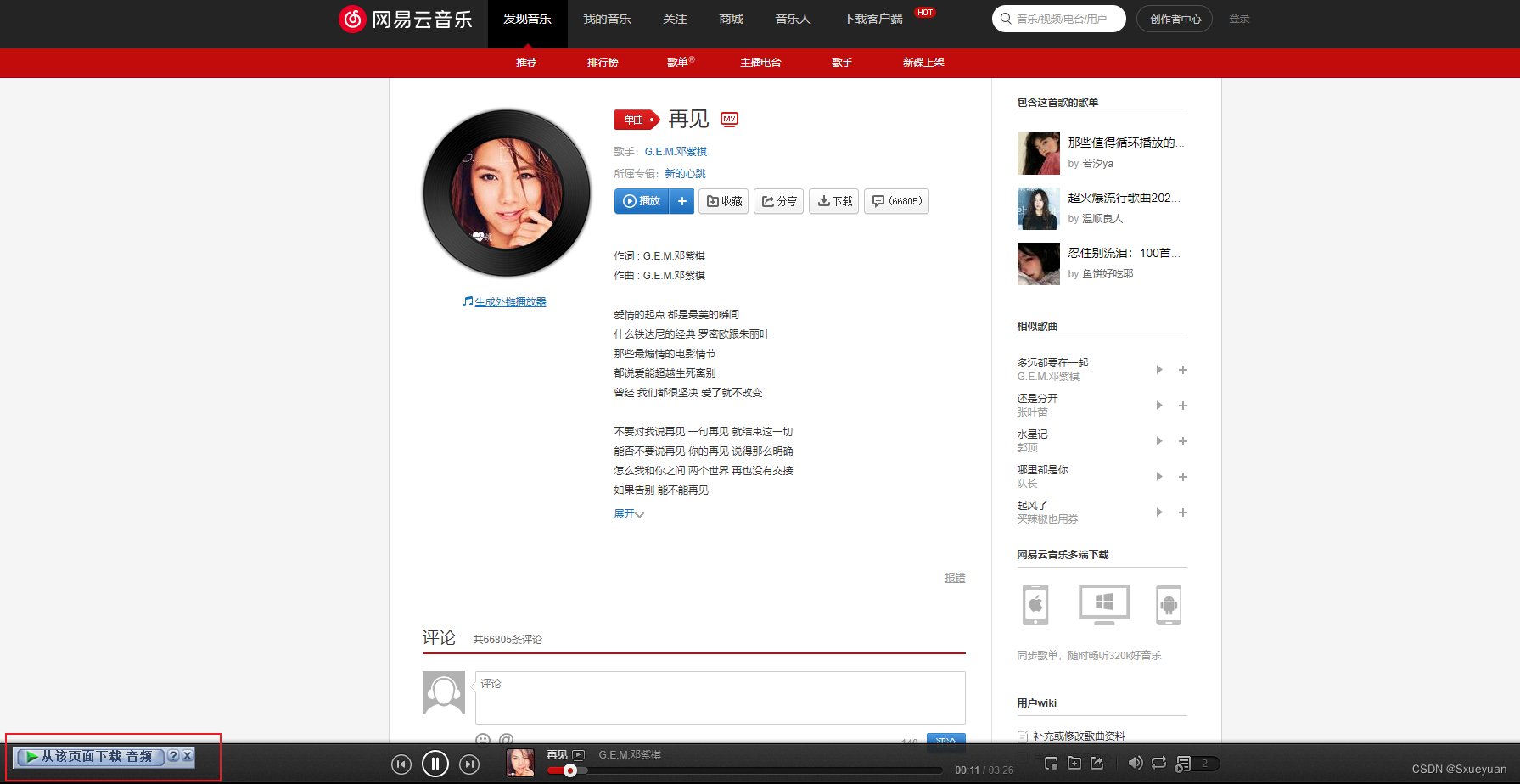Click the 分享 share button
The height and width of the screenshot is (784, 1520).
point(778,201)
